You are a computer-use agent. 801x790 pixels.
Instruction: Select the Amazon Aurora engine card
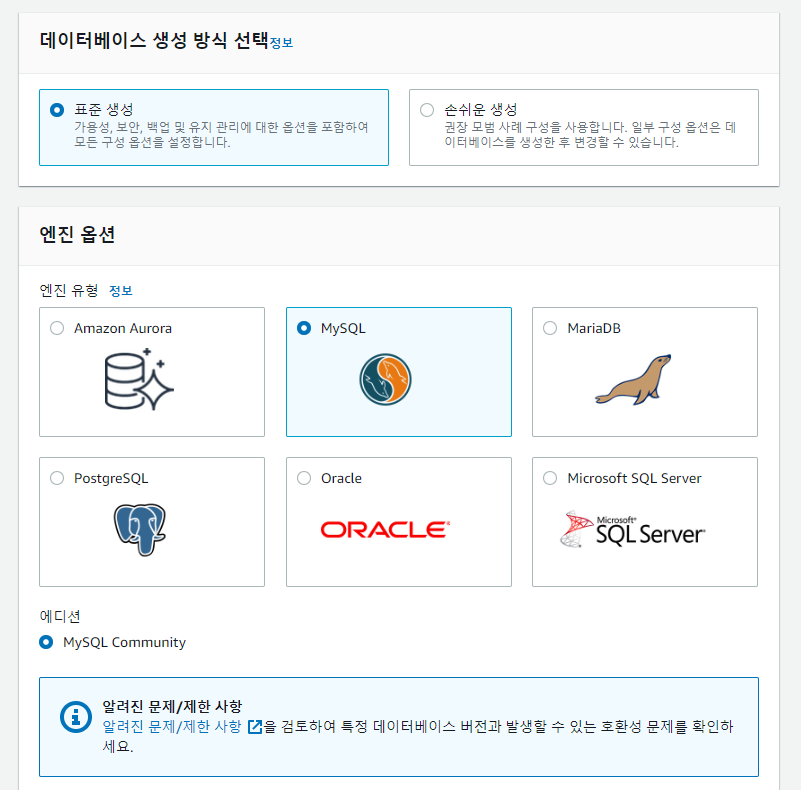(152, 372)
